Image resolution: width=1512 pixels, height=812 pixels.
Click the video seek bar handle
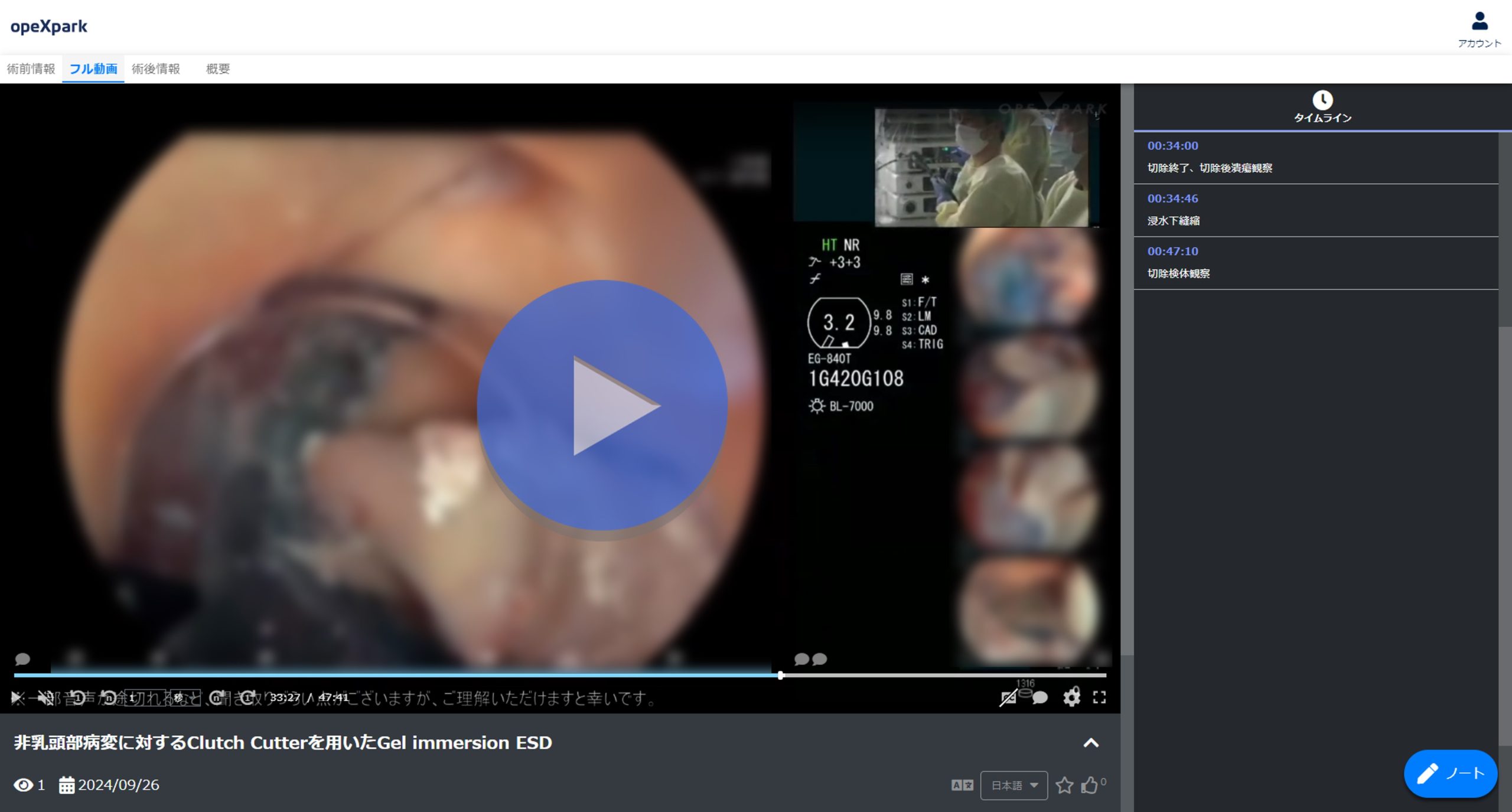(781, 675)
